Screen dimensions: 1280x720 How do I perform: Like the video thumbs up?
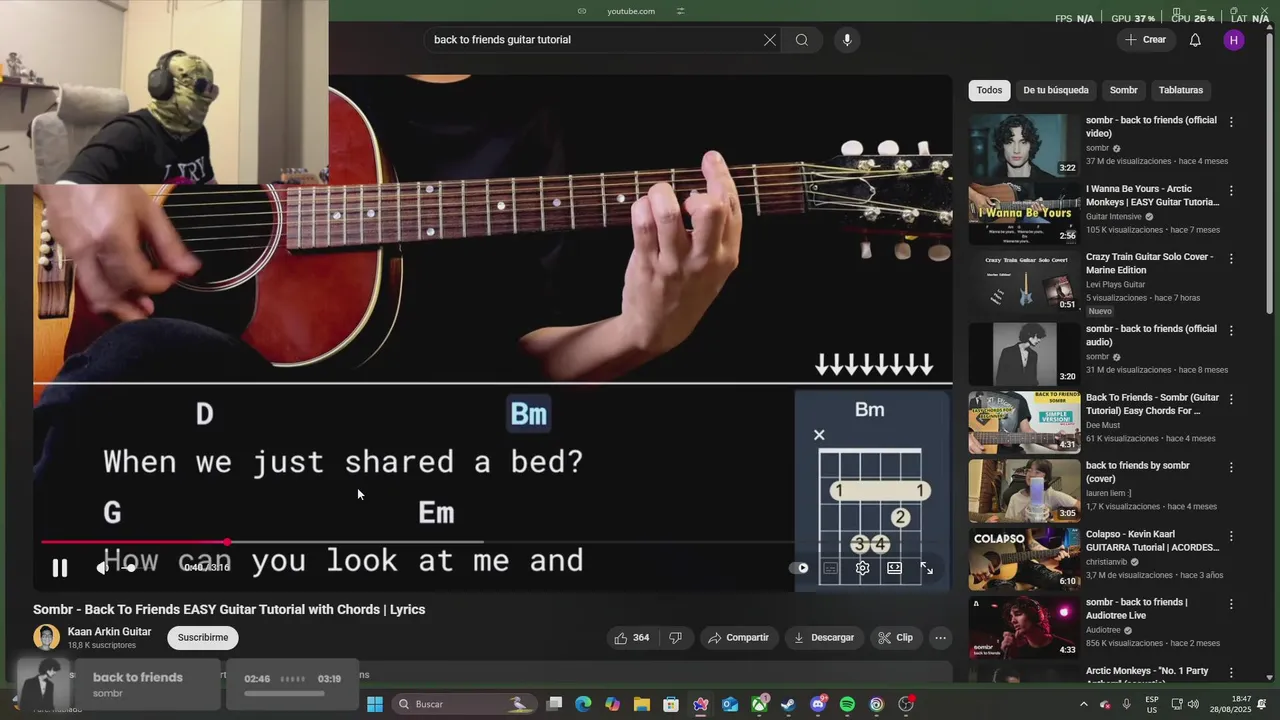coord(631,638)
